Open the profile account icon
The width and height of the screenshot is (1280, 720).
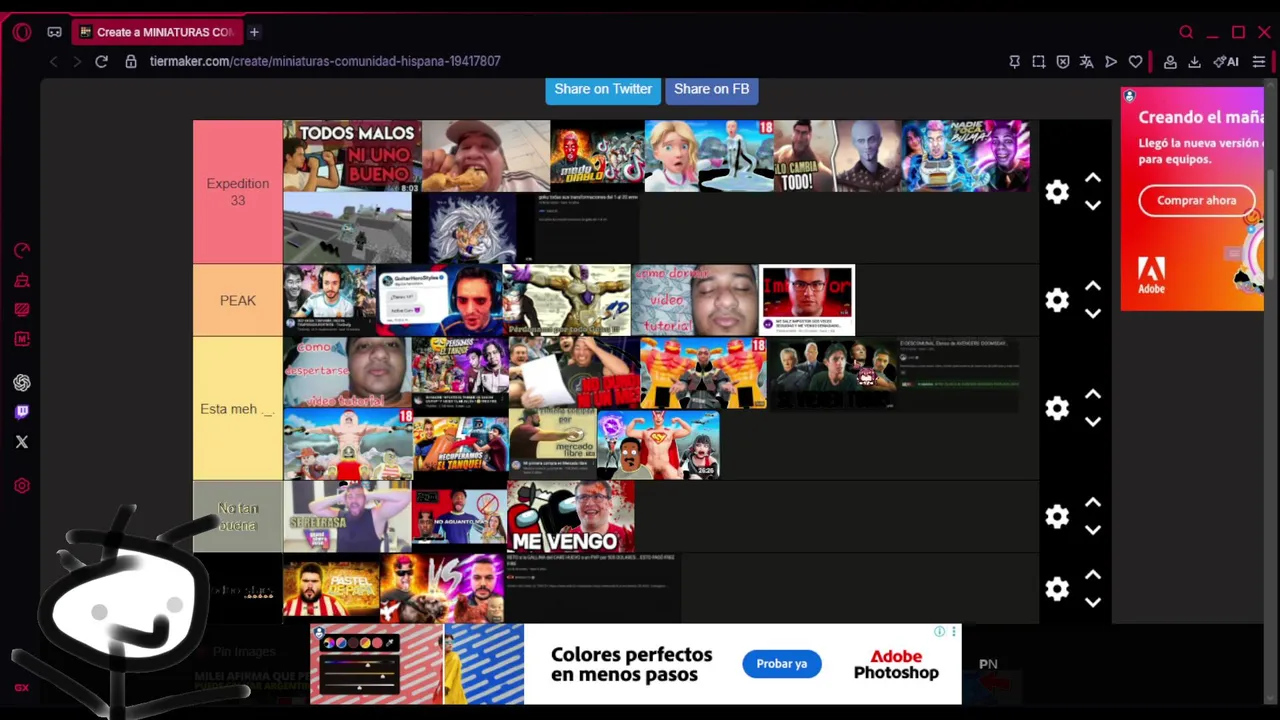click(x=1169, y=61)
